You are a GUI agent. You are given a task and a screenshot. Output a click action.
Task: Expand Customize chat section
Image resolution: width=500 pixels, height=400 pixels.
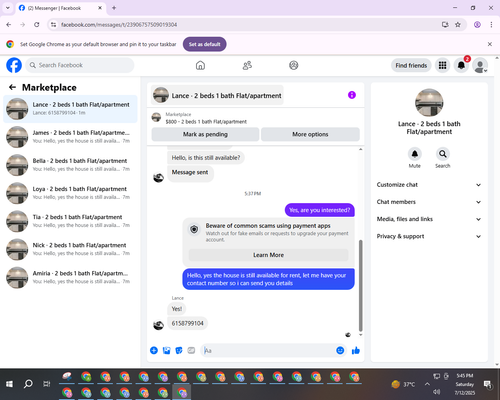point(429,185)
